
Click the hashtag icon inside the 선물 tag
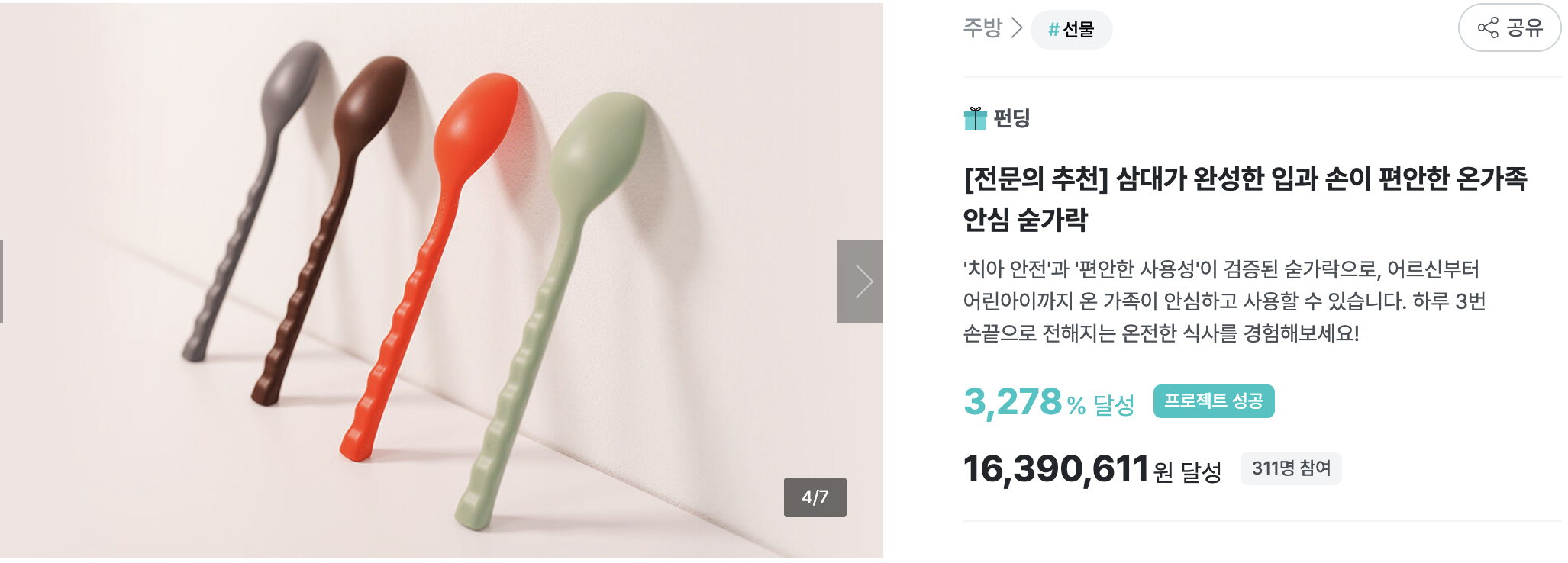click(1053, 31)
